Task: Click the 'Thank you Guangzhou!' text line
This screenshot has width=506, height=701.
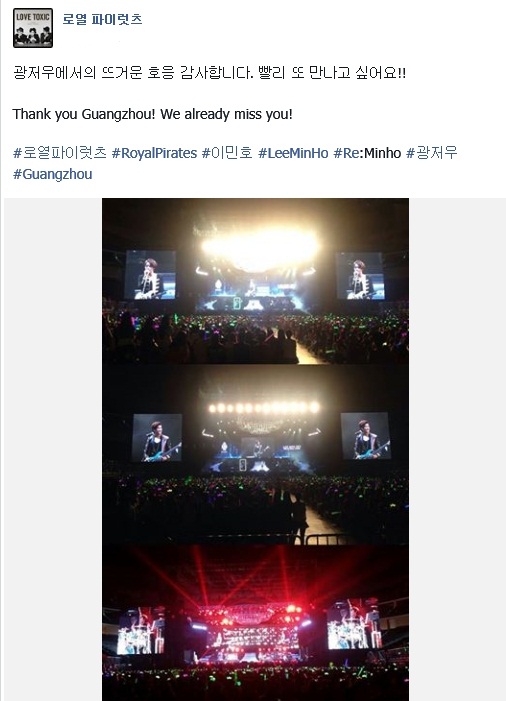Action: click(x=152, y=114)
